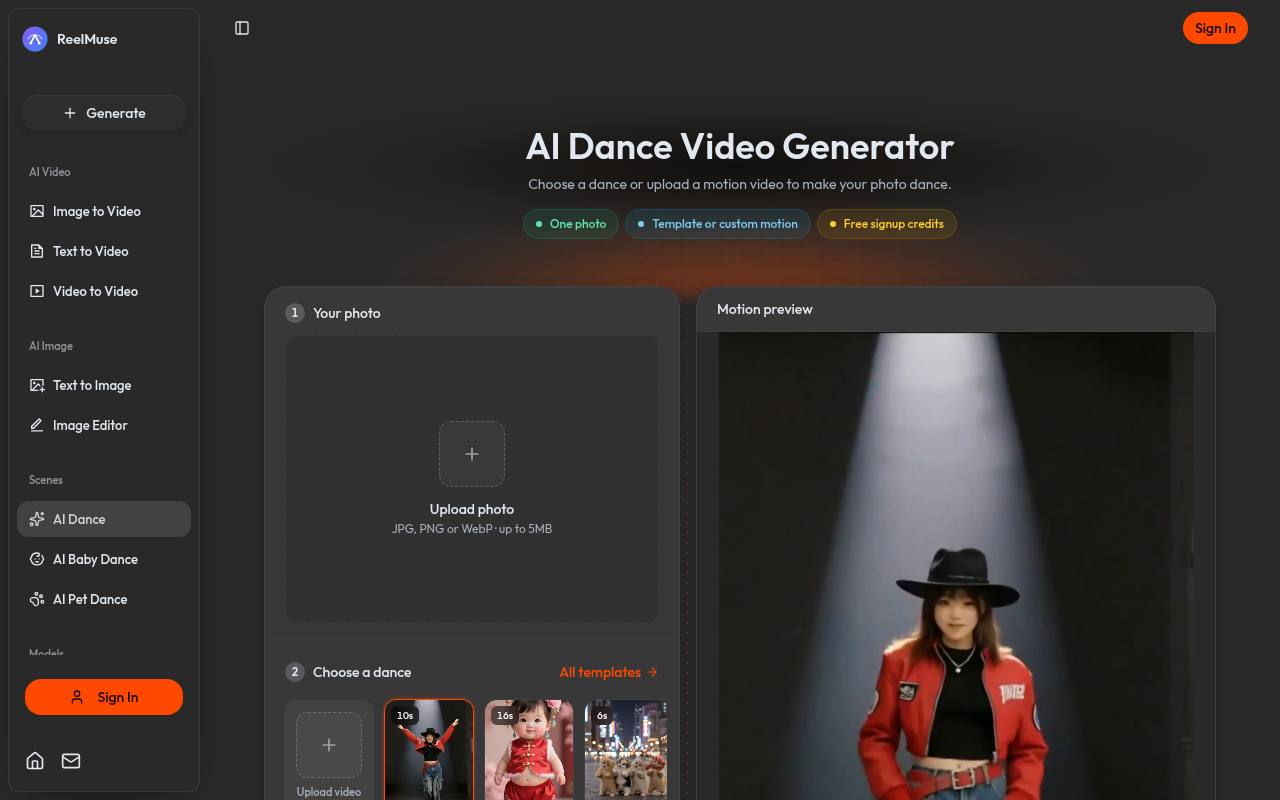
Task: Click the AI Video section label
Action: tap(50, 172)
